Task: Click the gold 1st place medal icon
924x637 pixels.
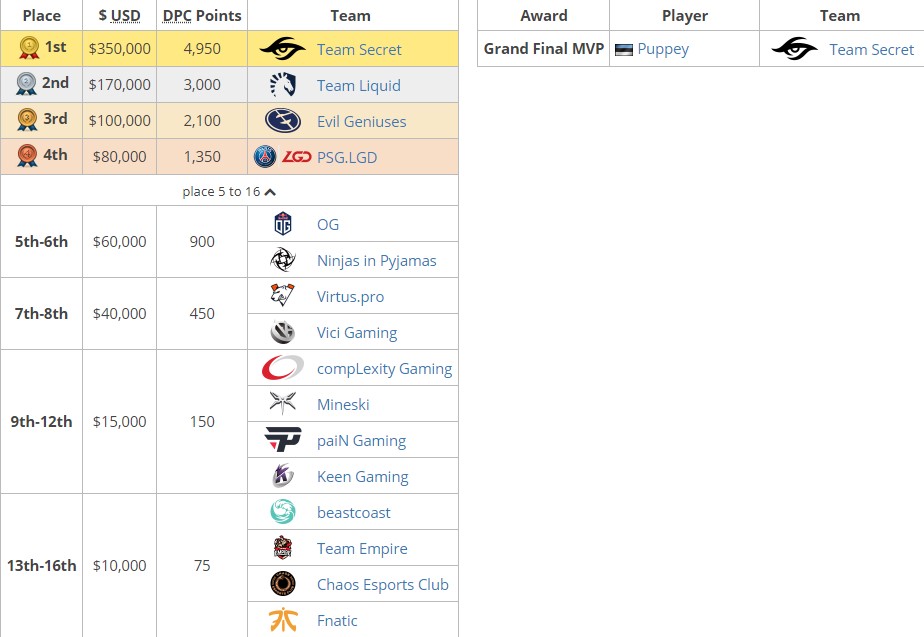Action: 29,49
